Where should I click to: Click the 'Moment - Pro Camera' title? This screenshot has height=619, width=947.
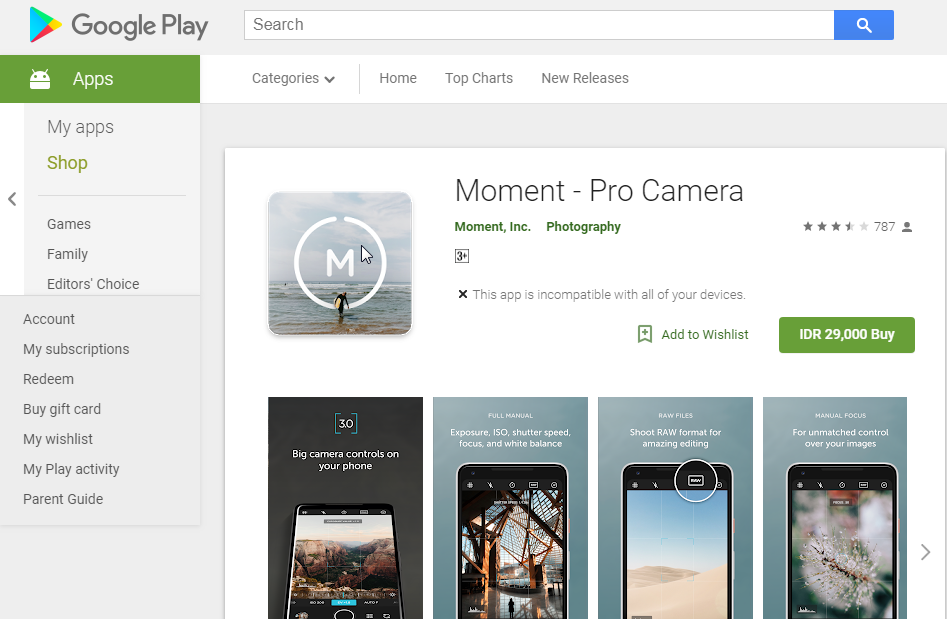[599, 191]
